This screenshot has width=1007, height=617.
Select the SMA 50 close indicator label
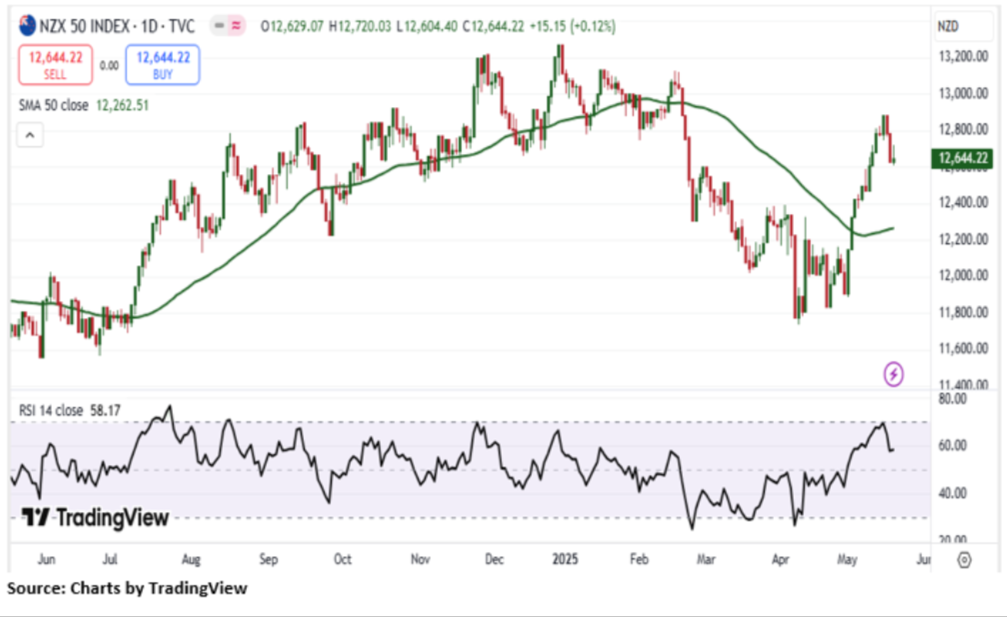pos(53,105)
